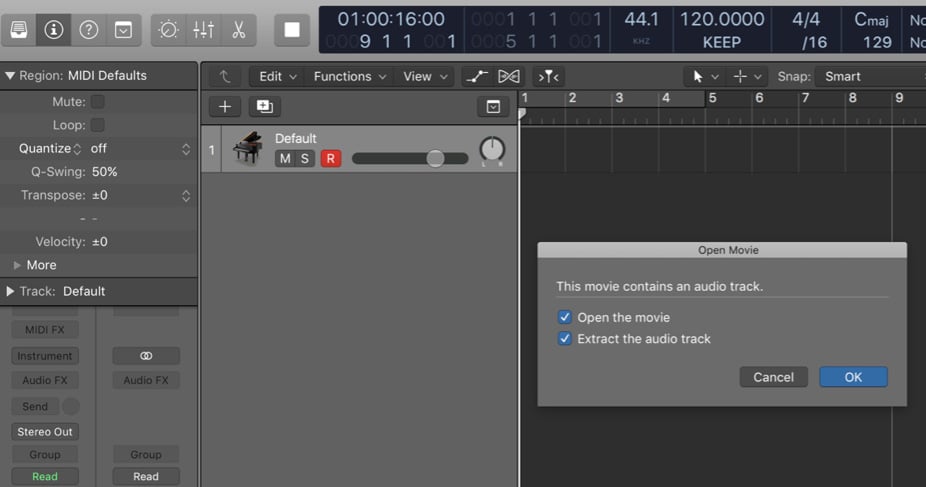Click left channel strip Group slot
The image size is (926, 487).
point(44,455)
